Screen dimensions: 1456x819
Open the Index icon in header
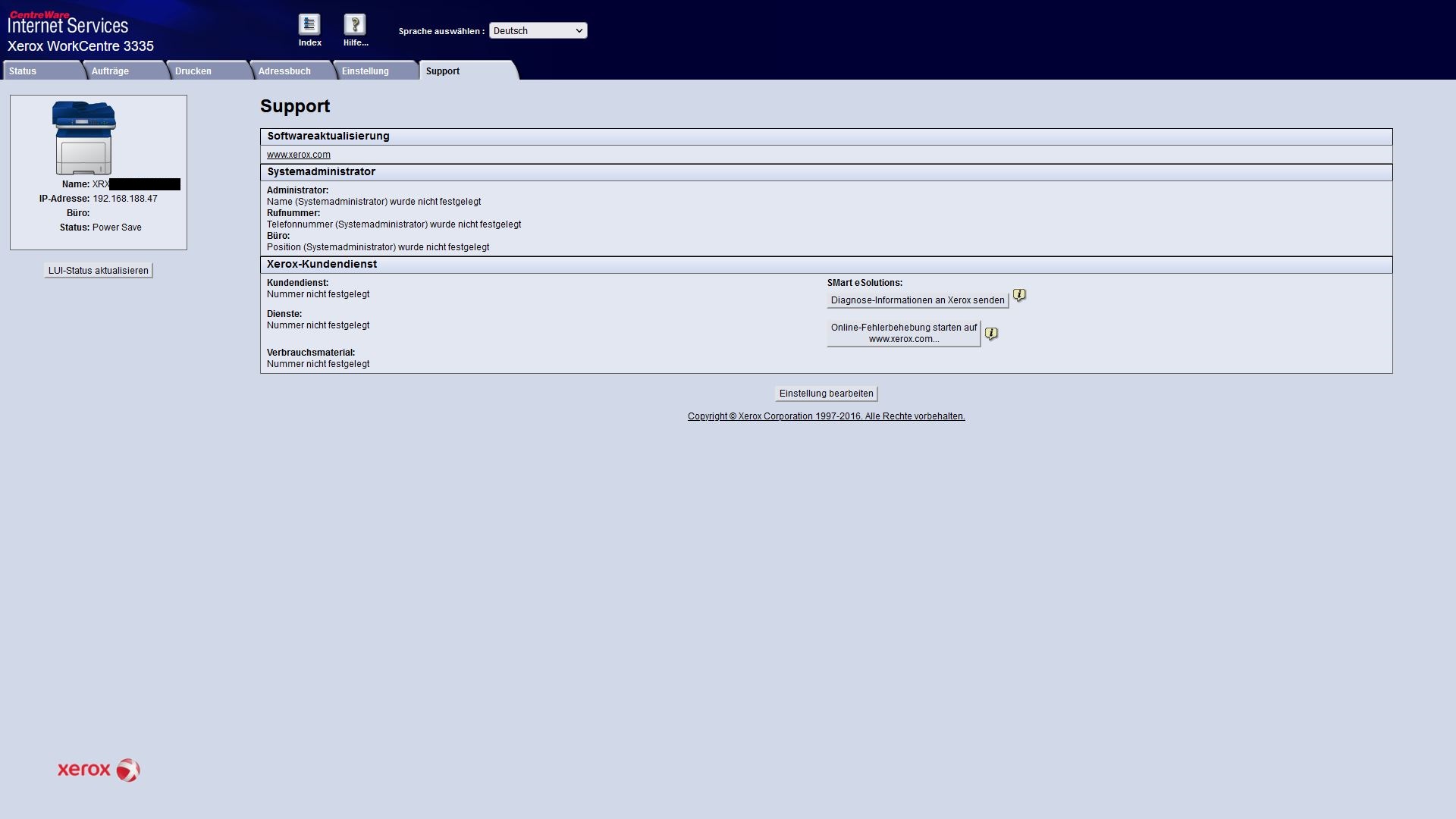[309, 25]
